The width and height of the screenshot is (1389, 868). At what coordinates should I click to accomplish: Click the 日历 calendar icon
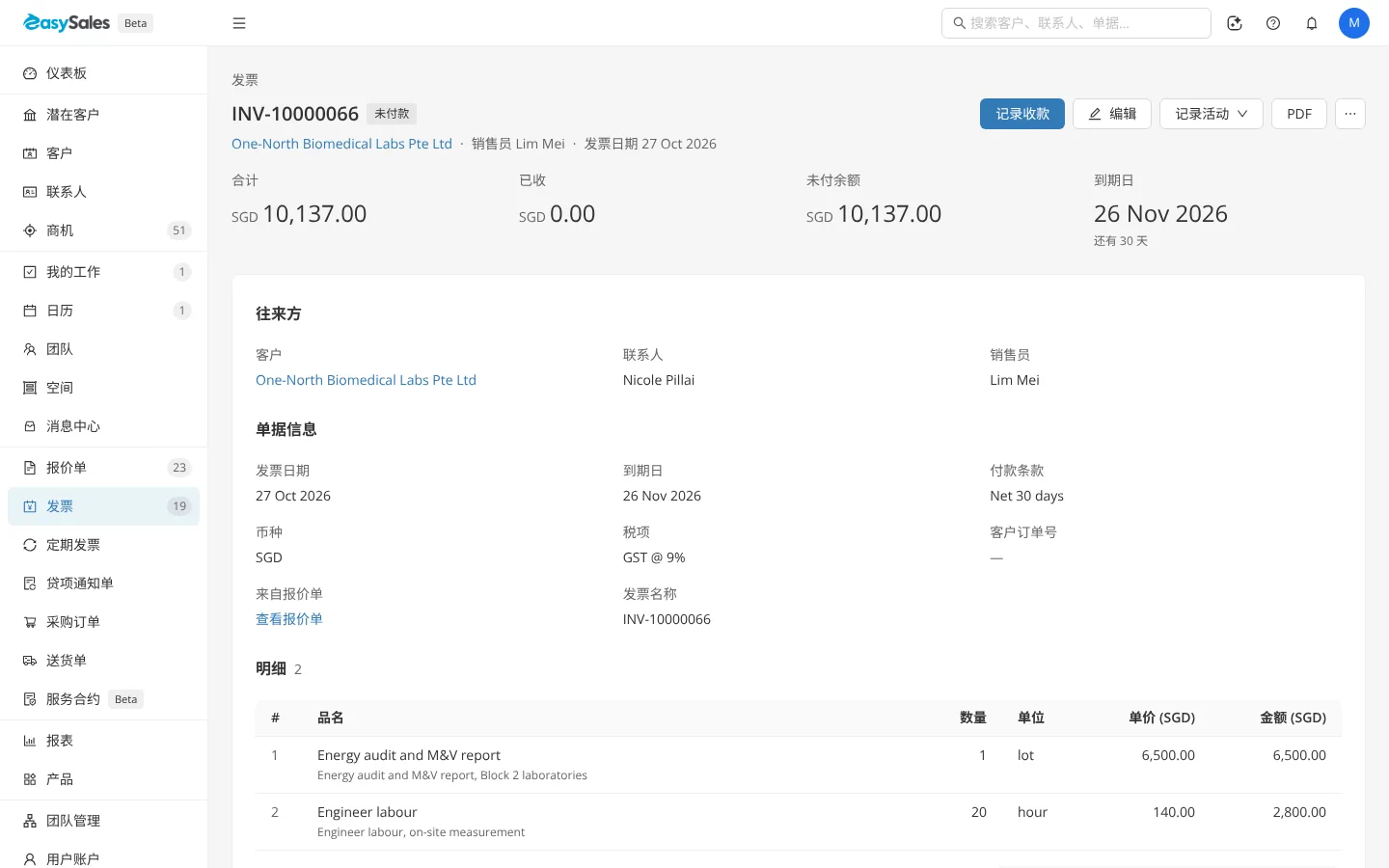point(30,311)
